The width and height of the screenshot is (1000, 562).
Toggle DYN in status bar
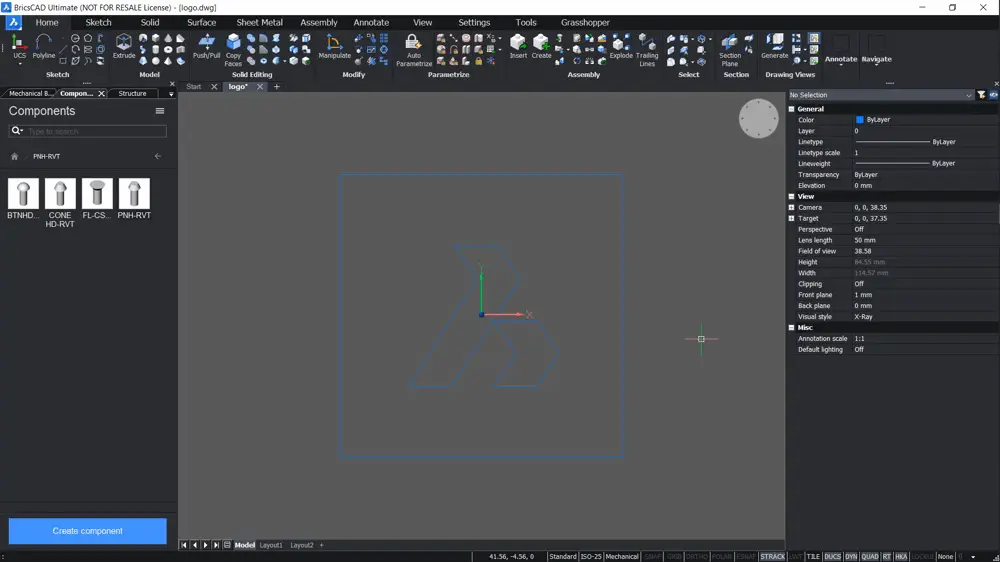click(851, 557)
